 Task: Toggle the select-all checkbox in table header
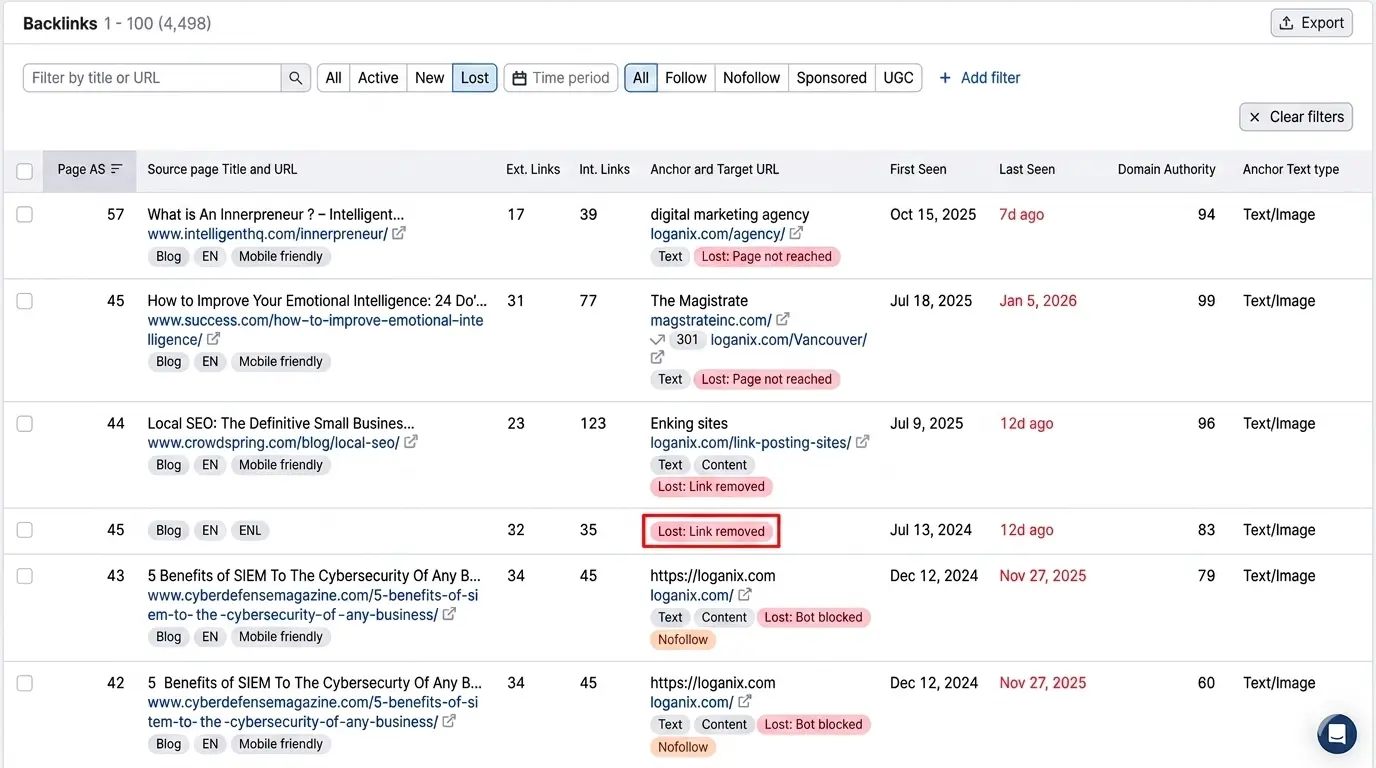(25, 171)
